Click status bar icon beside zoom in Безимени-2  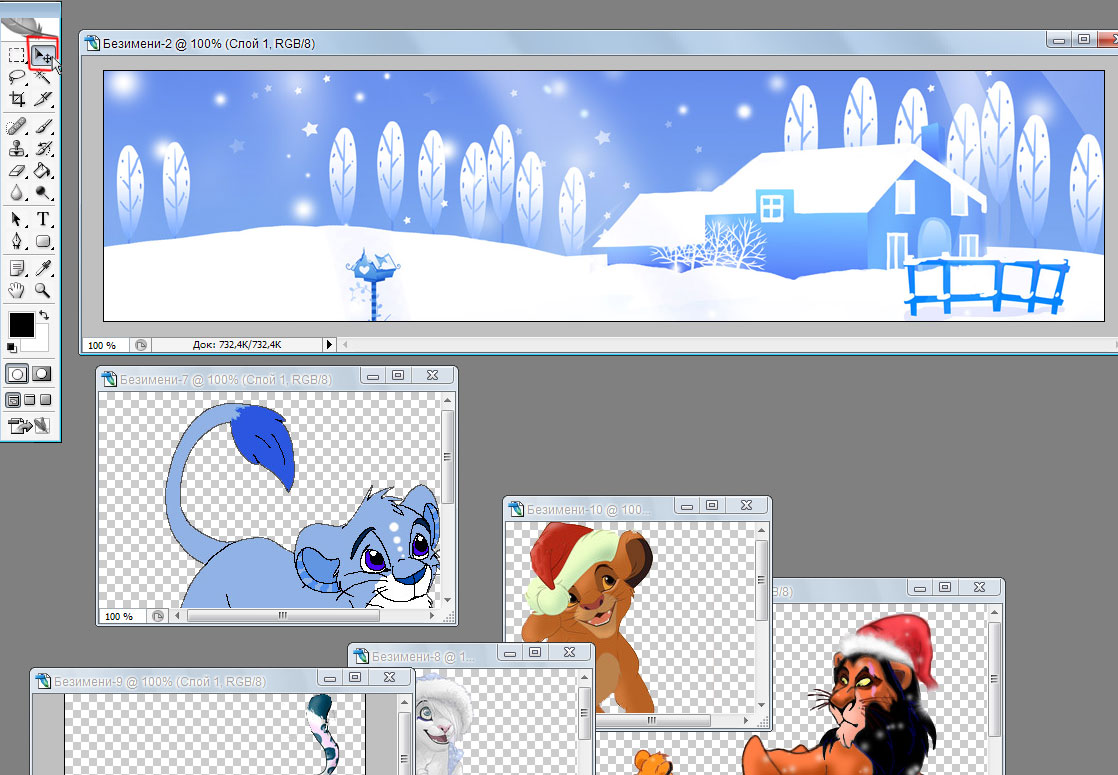[140, 345]
